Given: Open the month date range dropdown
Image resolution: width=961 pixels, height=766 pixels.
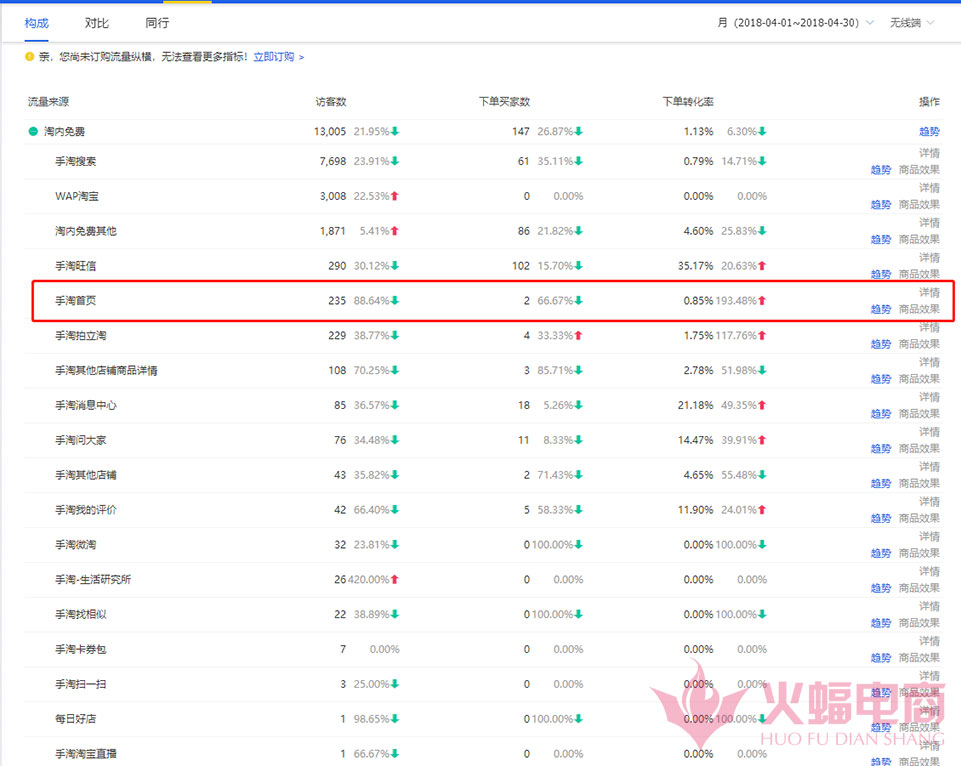Looking at the screenshot, I should [795, 22].
